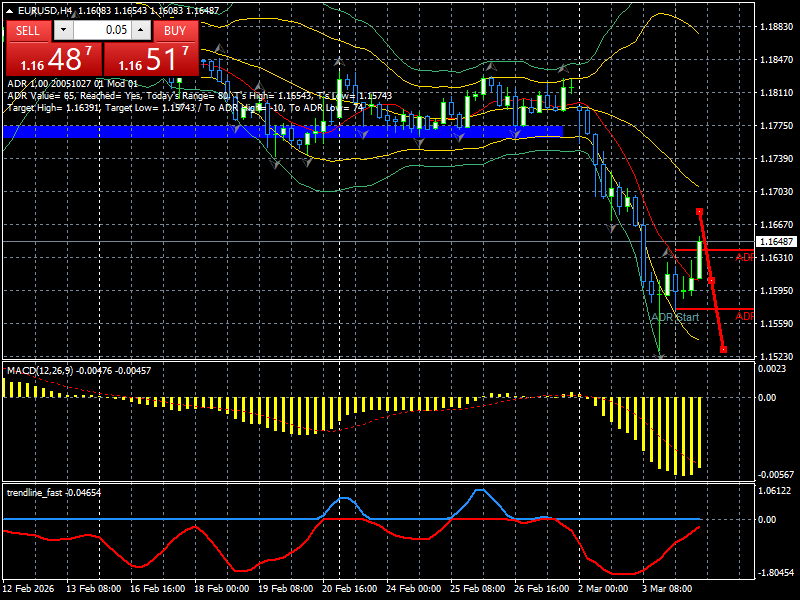Click the BUY button in one-click panel
Screen dimensions: 800x600
(x=175, y=31)
